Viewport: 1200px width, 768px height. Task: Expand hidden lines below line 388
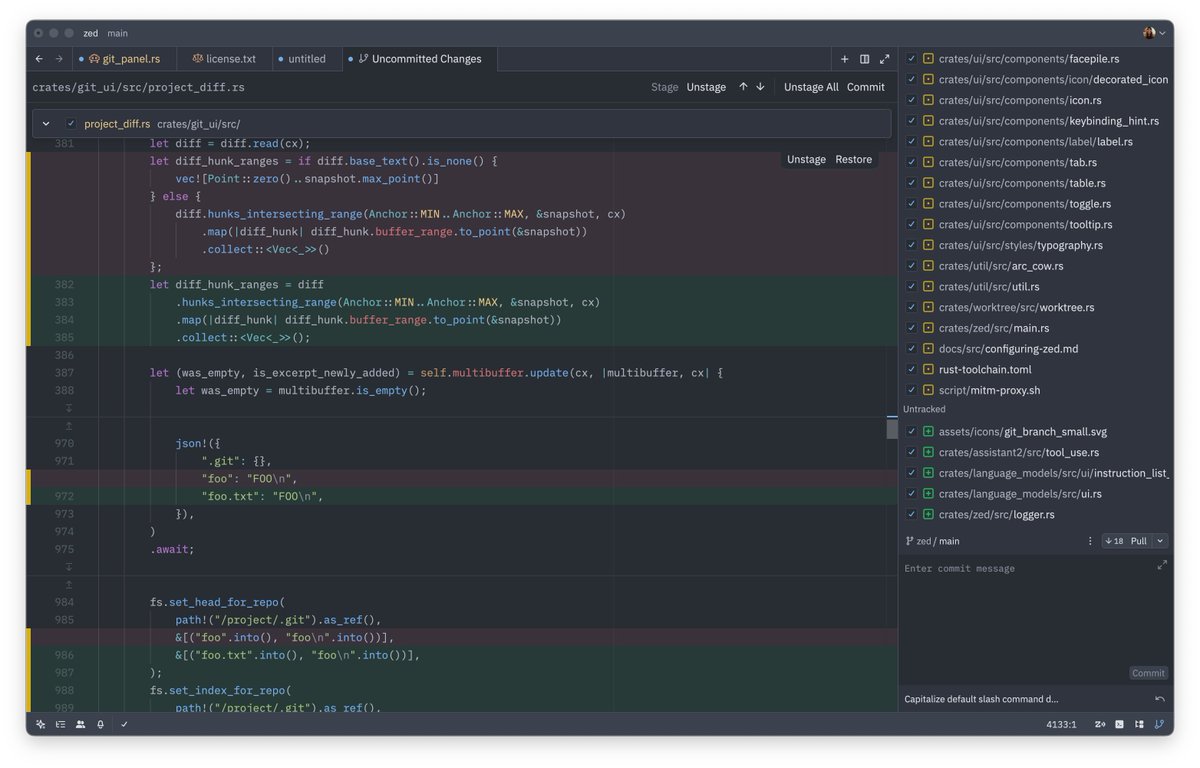tap(69, 408)
